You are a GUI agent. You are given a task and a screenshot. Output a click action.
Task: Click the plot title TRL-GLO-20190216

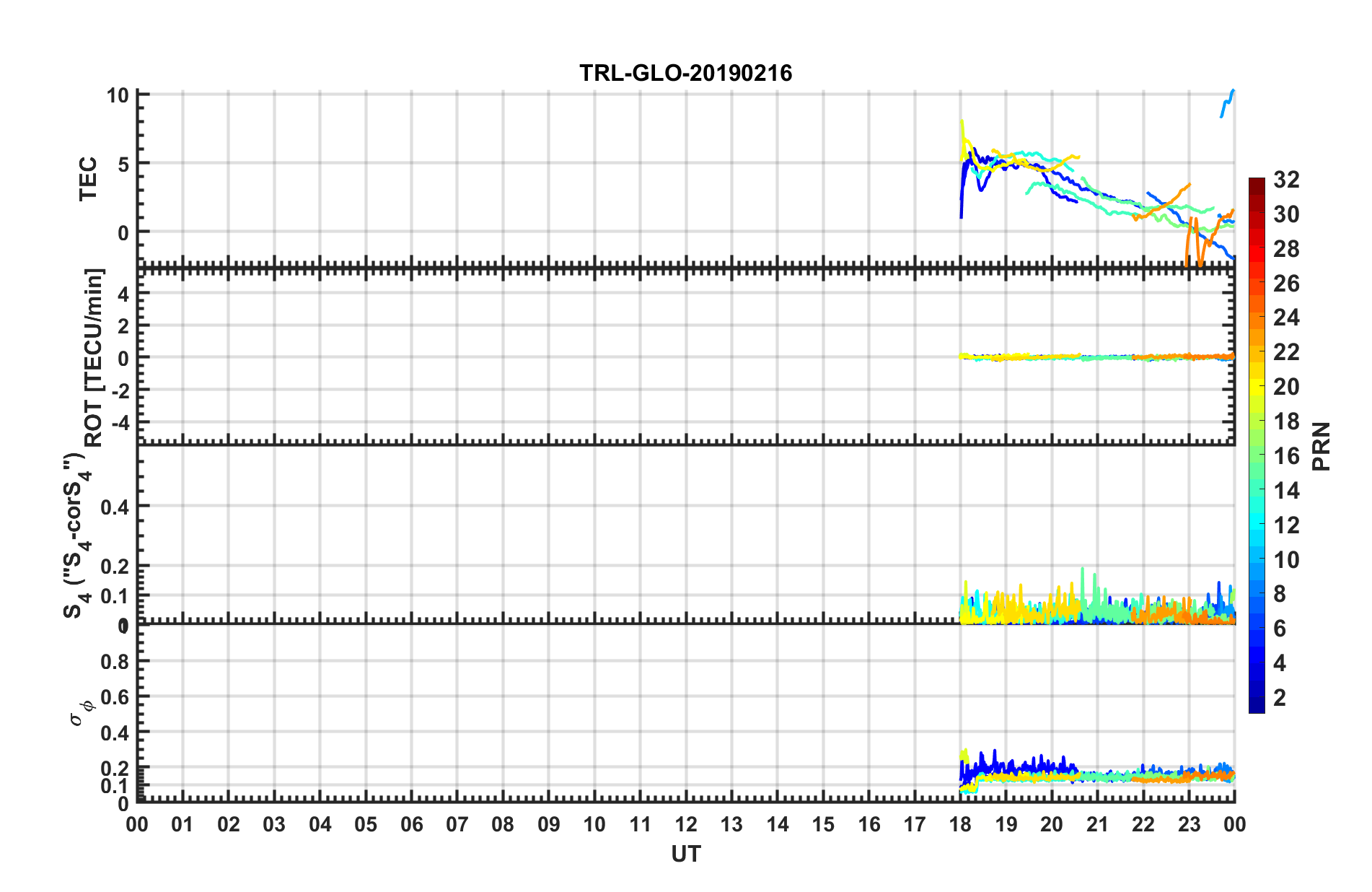pos(685,73)
